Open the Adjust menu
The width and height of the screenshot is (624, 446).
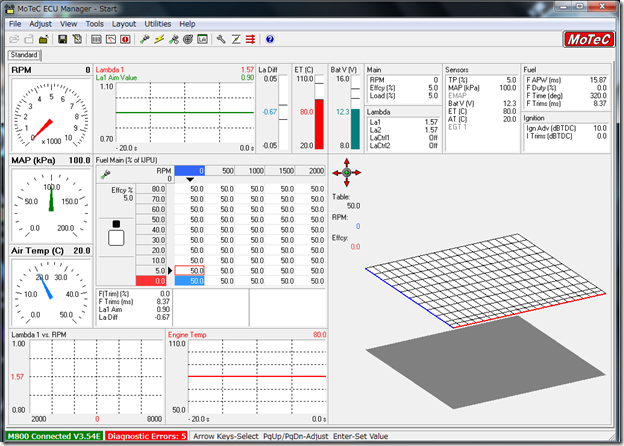pyautogui.click(x=41, y=24)
